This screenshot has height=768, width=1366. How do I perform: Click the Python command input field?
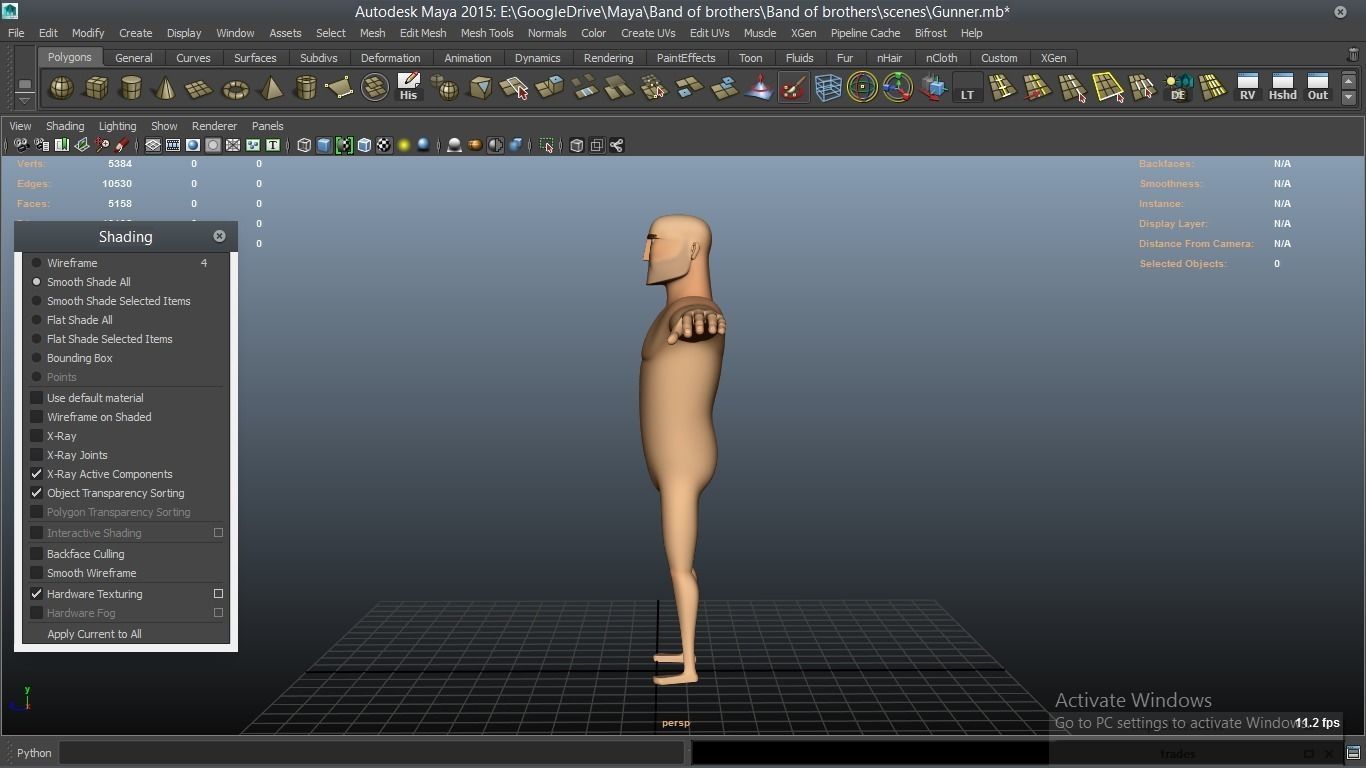click(371, 753)
